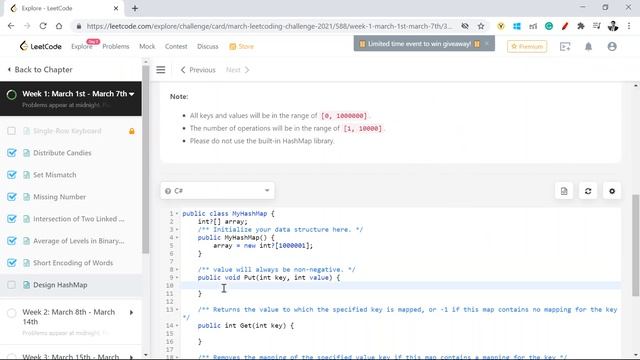
Task: Click the page right vertical scrollbar
Action: point(636,245)
